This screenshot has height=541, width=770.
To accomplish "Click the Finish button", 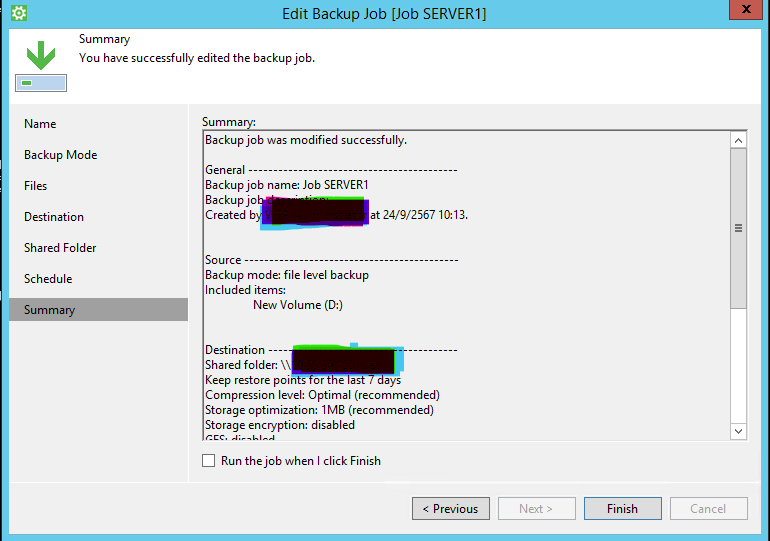I will (622, 509).
